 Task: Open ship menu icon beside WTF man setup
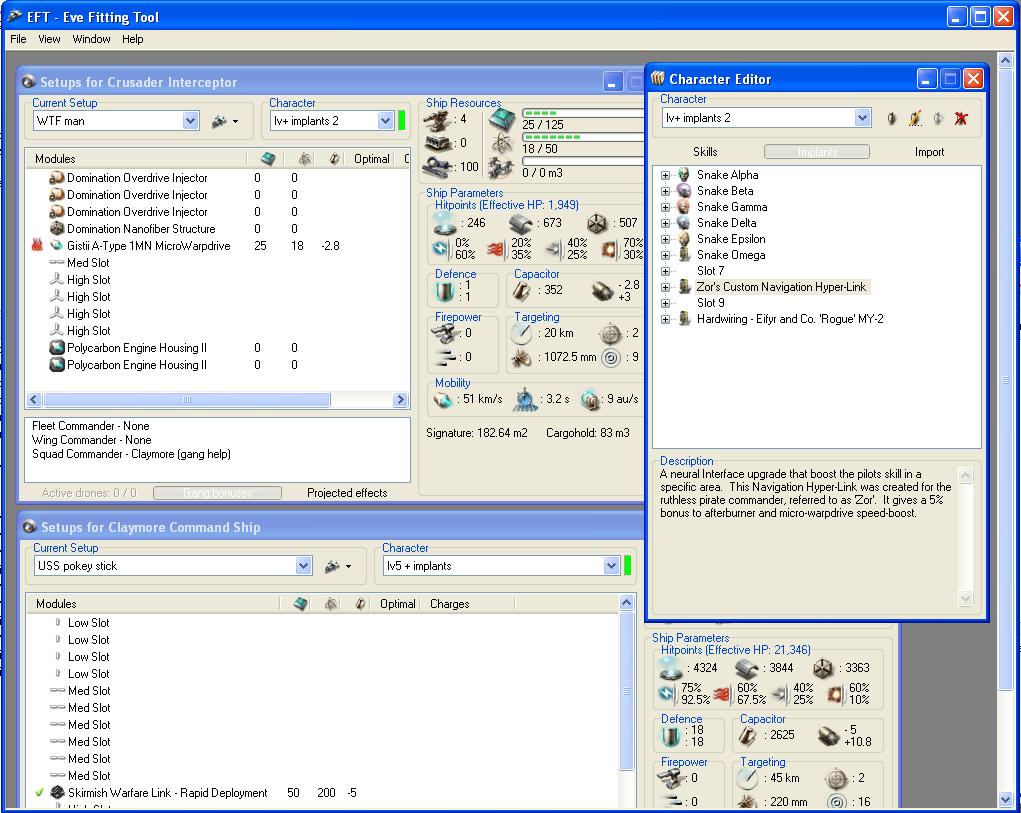pyautogui.click(x=225, y=121)
